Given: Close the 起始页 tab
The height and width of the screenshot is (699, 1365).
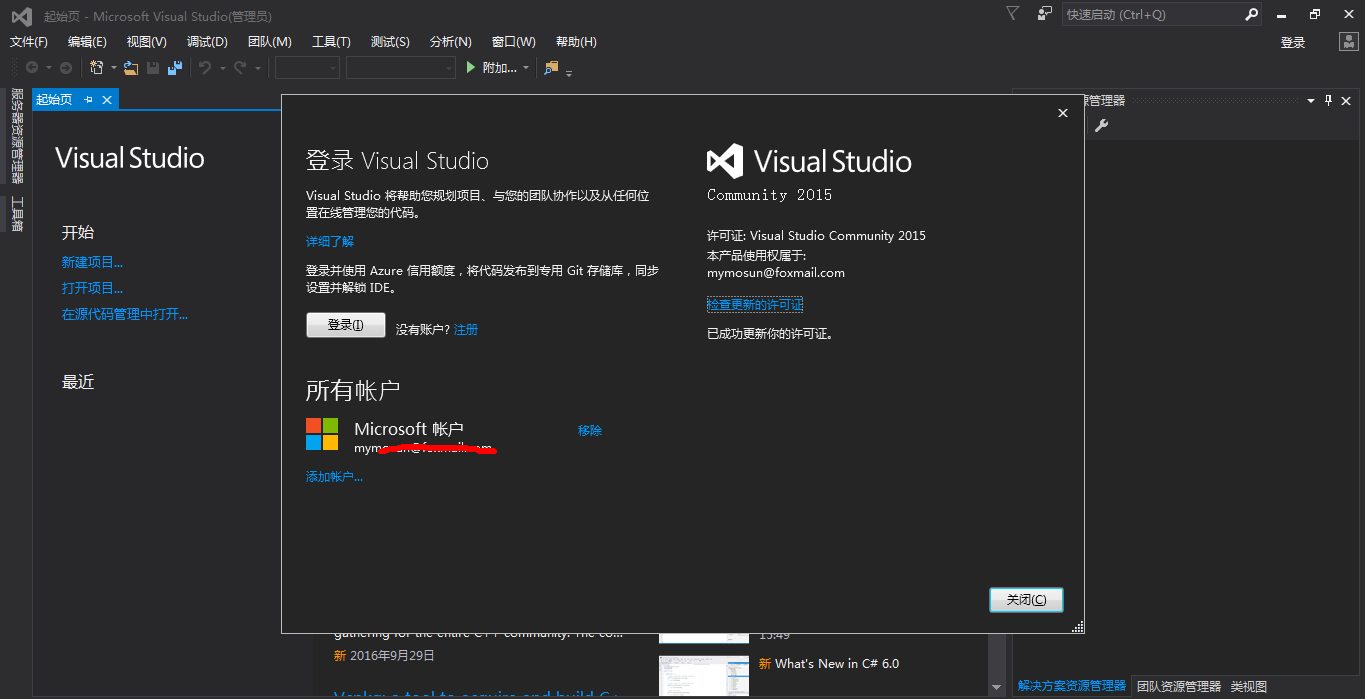Looking at the screenshot, I should point(107,99).
